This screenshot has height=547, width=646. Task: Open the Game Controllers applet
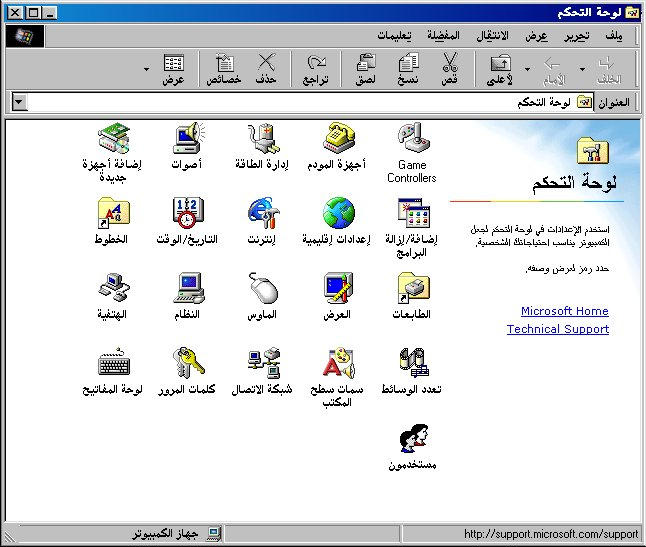412,153
